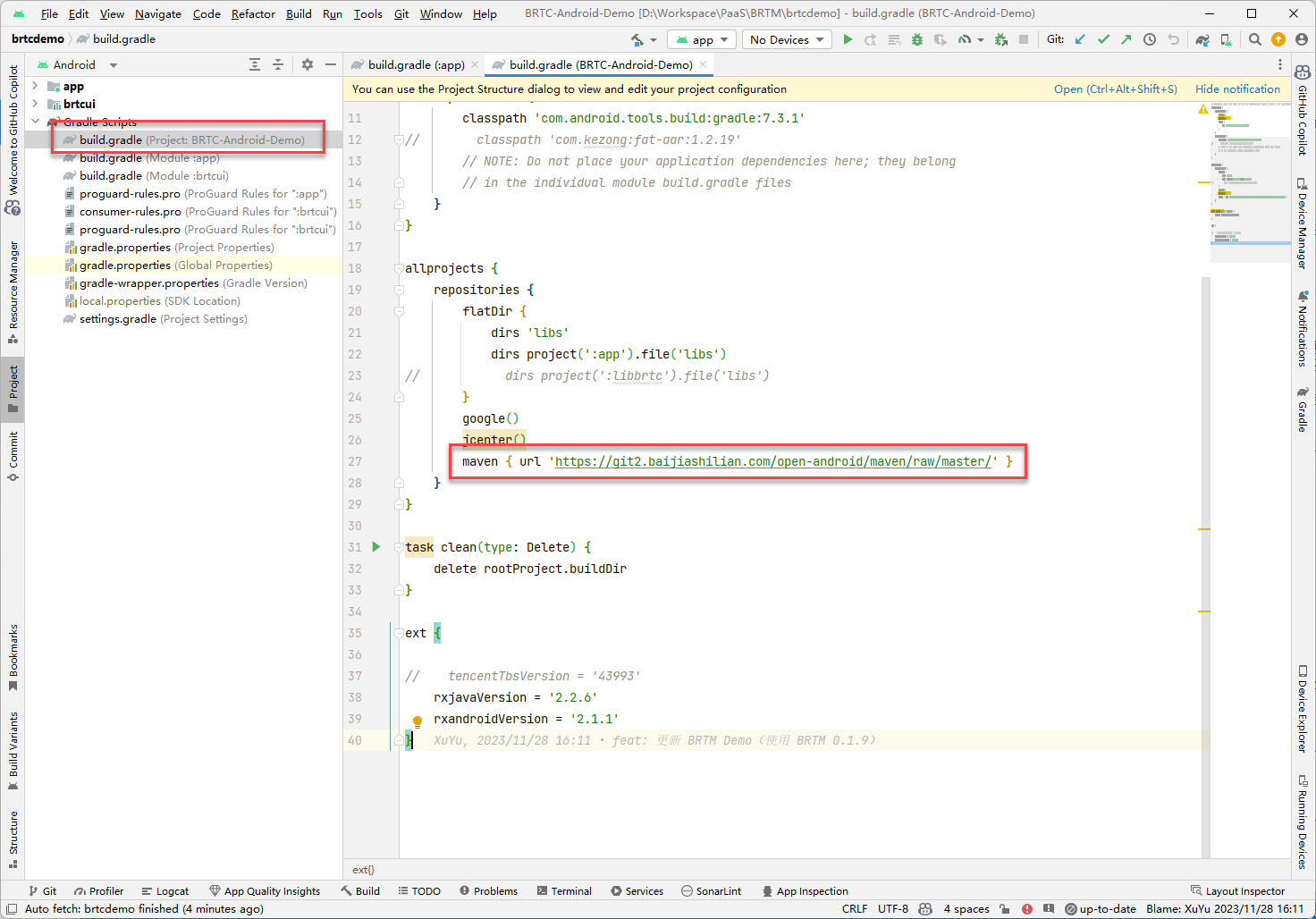The width and height of the screenshot is (1316, 919).
Task: Sync project with Gradle files icon
Action: click(1202, 39)
